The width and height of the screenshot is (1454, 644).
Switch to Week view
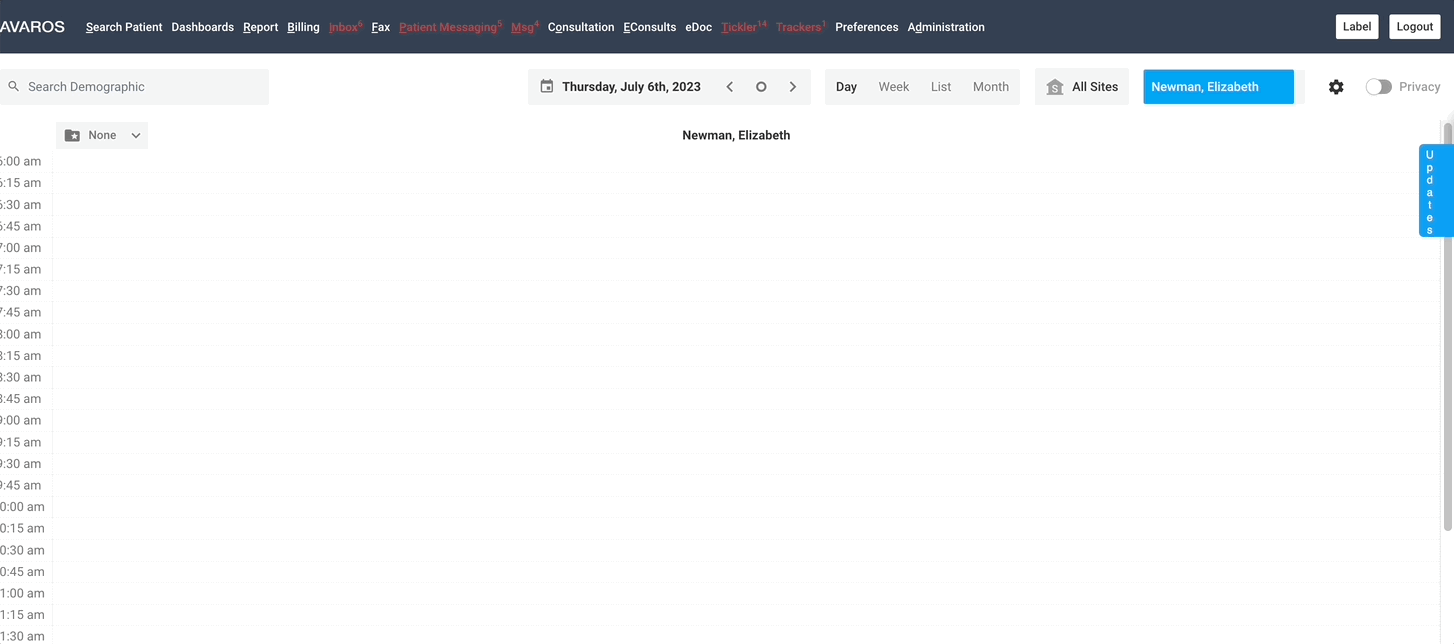click(894, 87)
